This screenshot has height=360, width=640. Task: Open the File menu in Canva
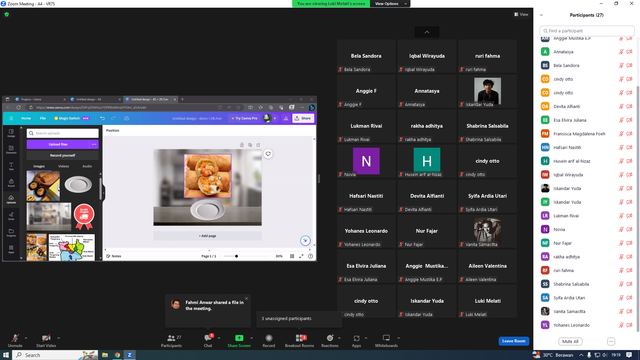tap(42, 118)
